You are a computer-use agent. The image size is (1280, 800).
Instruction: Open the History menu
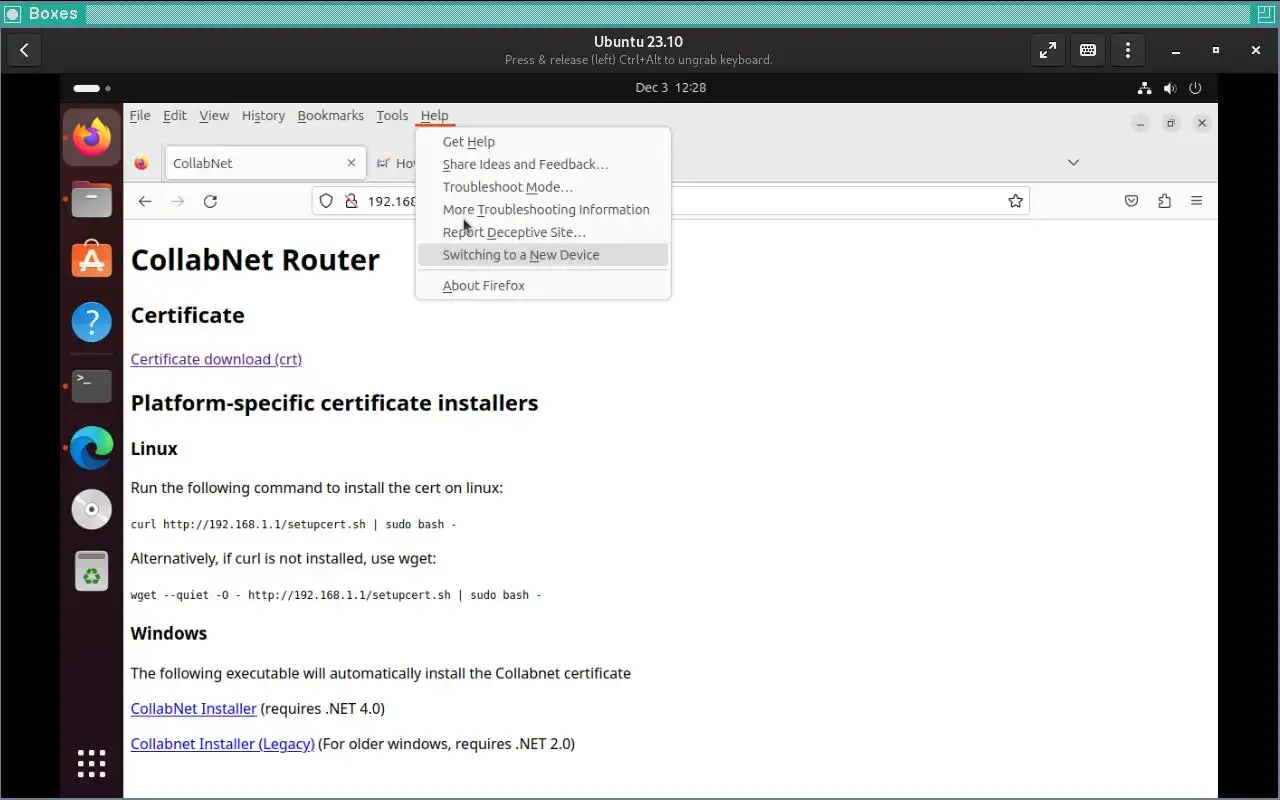263,115
